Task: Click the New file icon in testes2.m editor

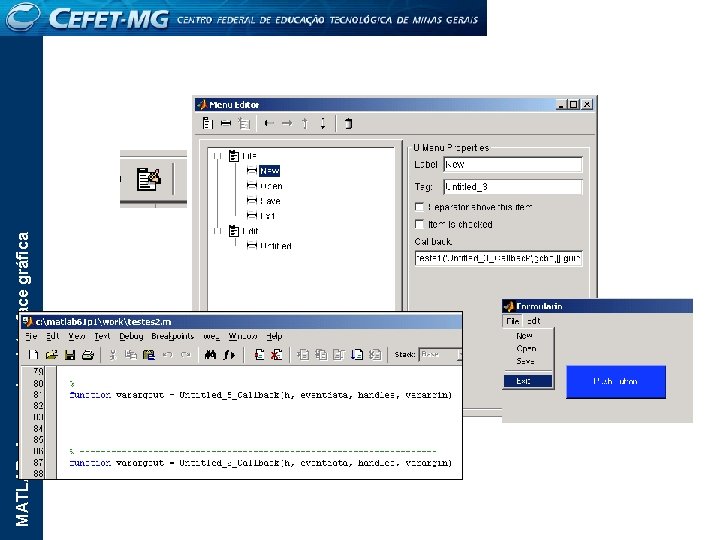Action: click(x=34, y=354)
